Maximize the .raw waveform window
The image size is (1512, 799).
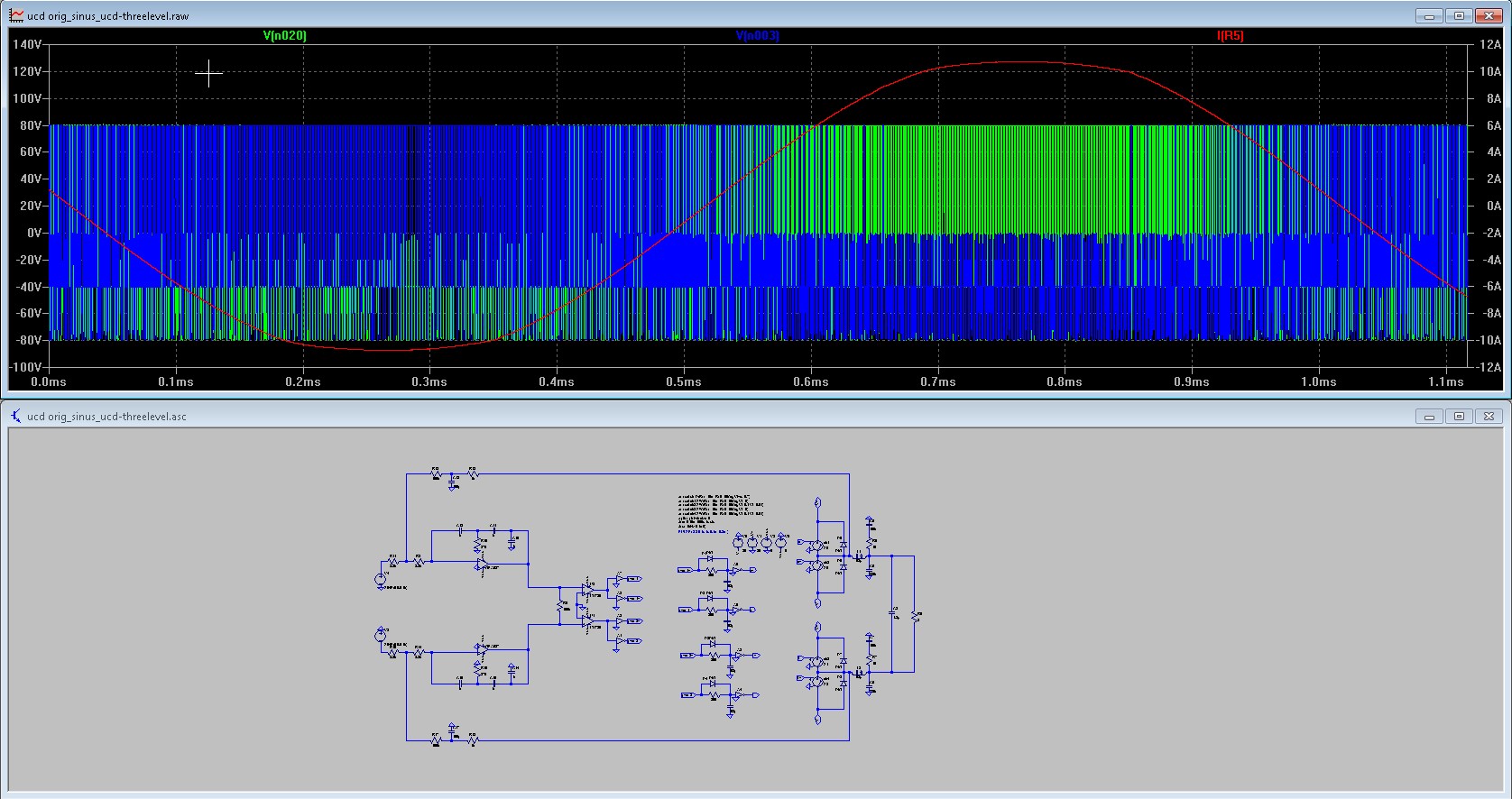click(1459, 15)
